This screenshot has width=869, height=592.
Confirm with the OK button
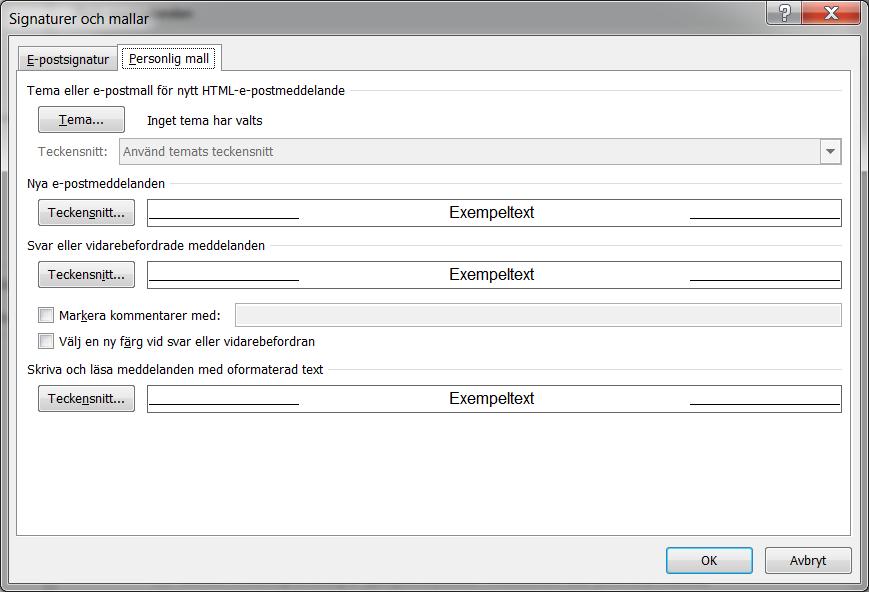coord(709,560)
